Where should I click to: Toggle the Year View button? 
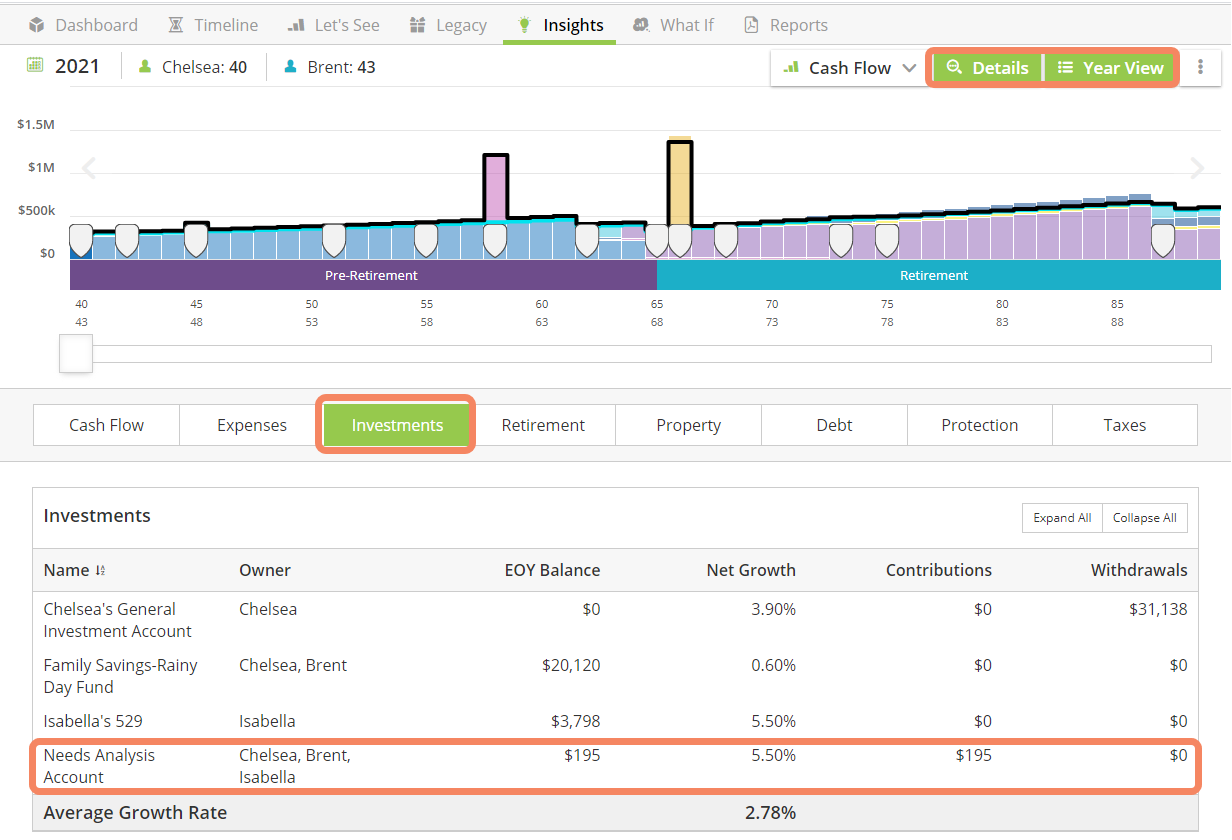tap(1110, 68)
